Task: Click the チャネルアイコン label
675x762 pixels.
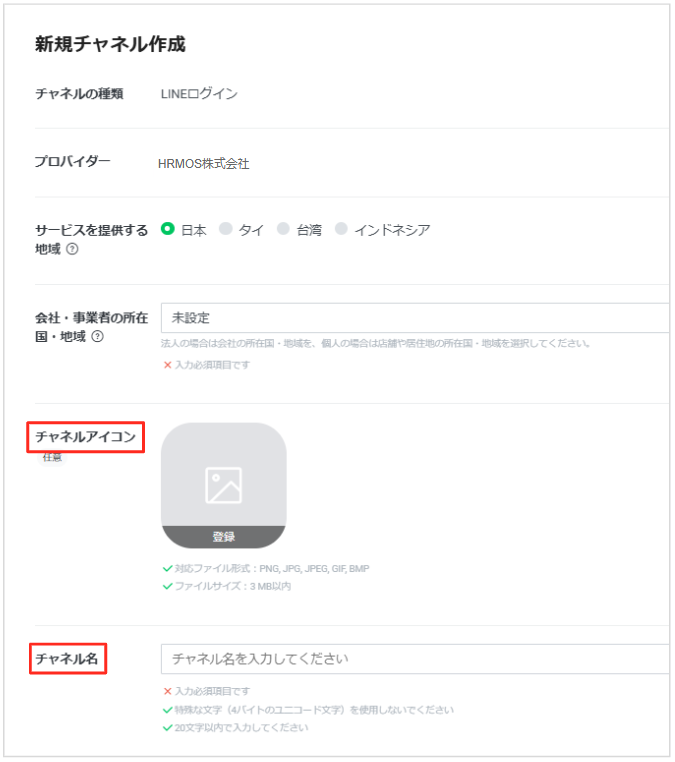Action: tap(85, 437)
